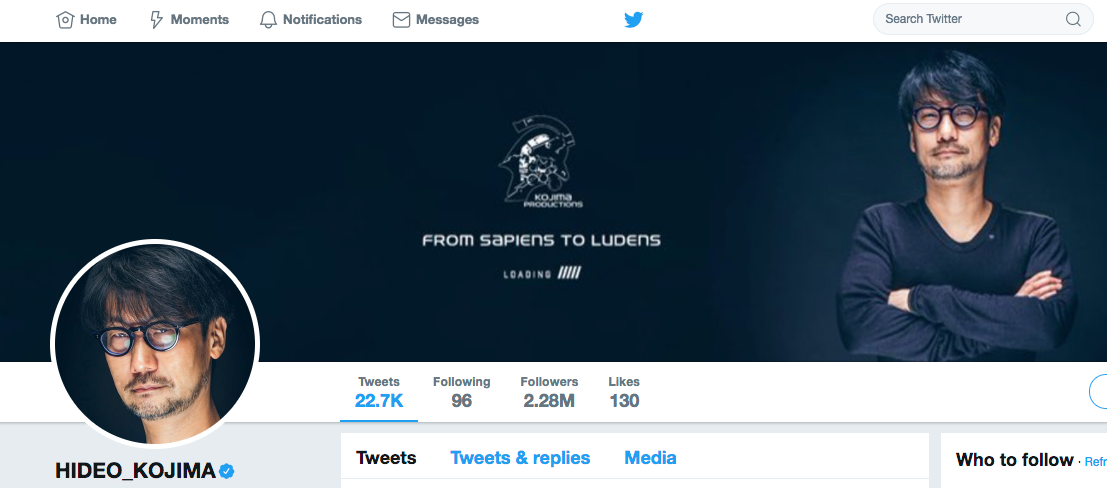
Task: Click the Notifications text label
Action: pyautogui.click(x=322, y=20)
